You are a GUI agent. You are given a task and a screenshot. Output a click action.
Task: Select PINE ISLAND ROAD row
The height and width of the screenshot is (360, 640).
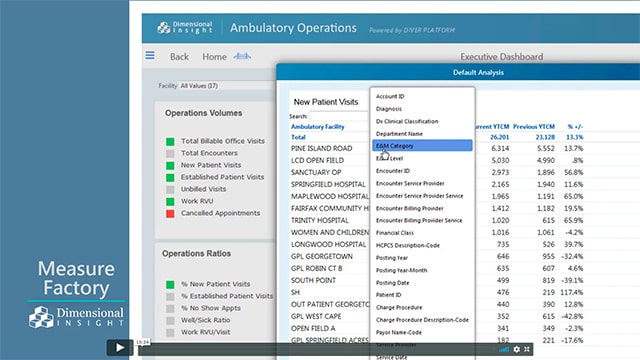click(x=322, y=148)
